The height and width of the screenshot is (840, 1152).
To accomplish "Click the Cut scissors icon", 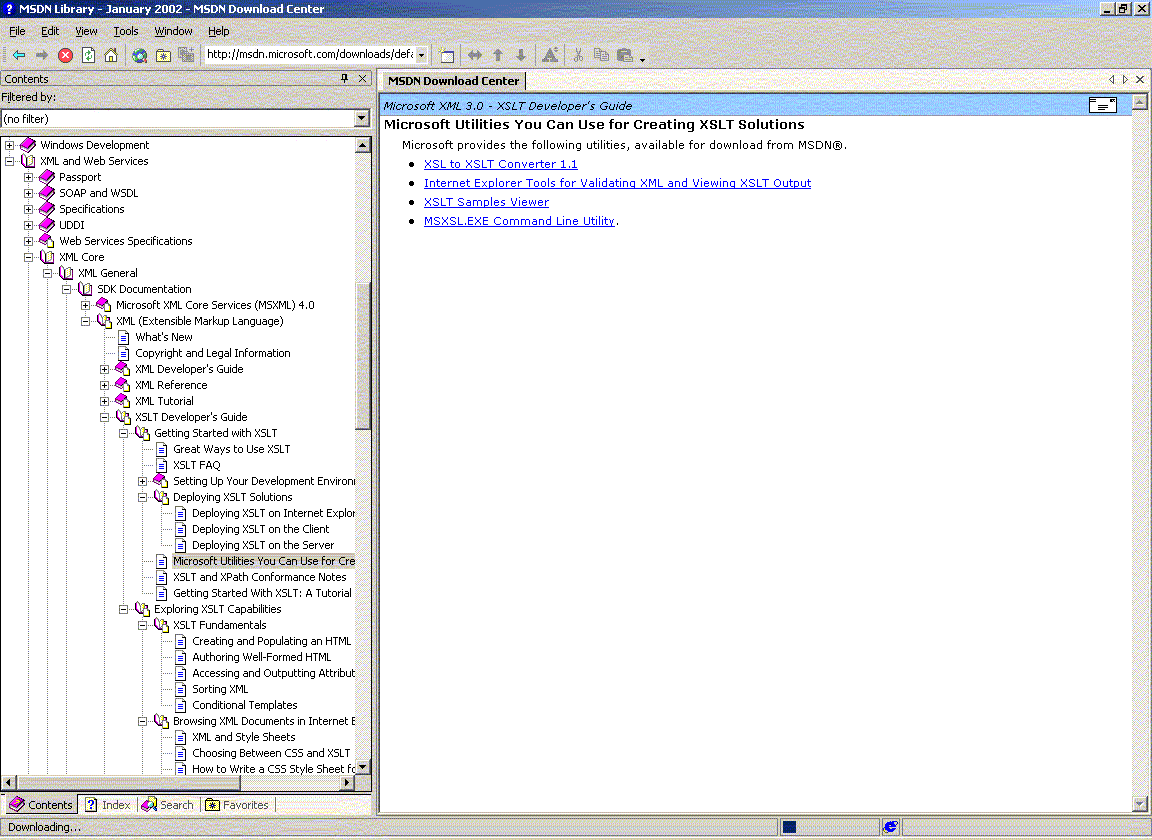I will 578,55.
